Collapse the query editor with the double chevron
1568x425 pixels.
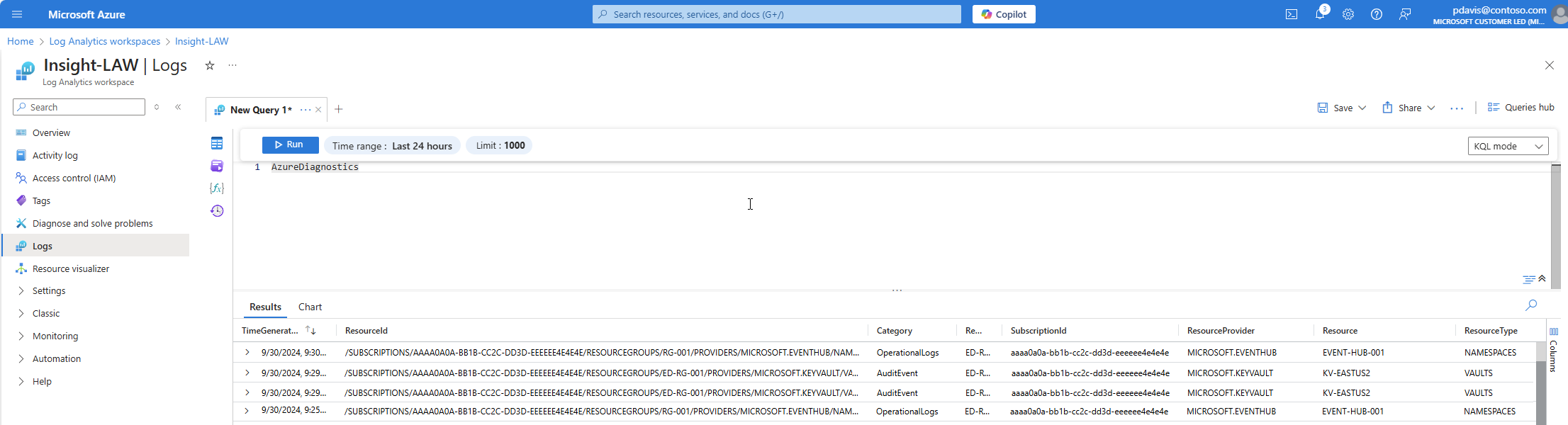[x=1542, y=278]
